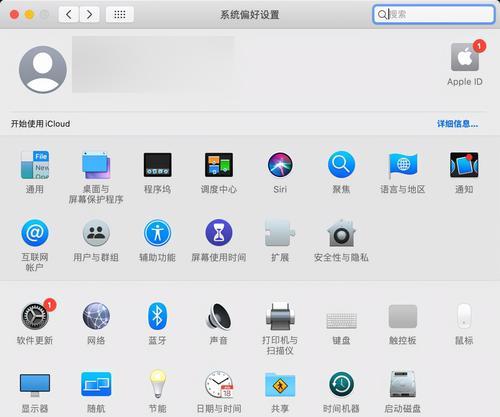
Task: Click the 详细信息... iCloud link
Action: click(x=457, y=124)
